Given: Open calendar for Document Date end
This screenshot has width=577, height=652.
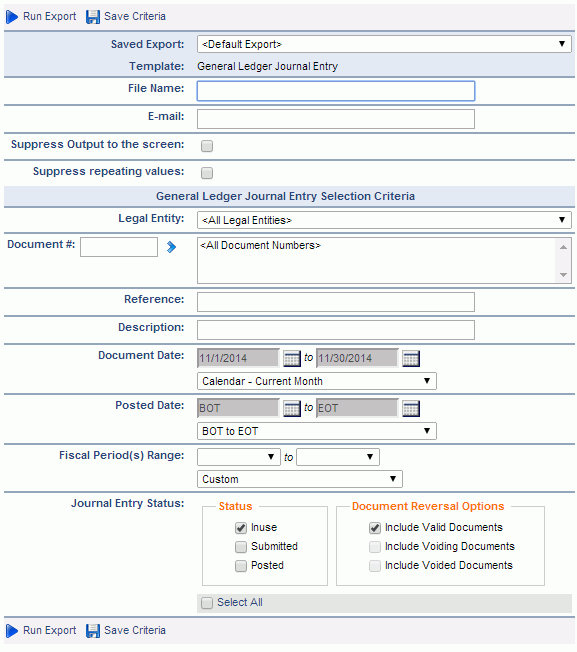Looking at the screenshot, I should (411, 358).
